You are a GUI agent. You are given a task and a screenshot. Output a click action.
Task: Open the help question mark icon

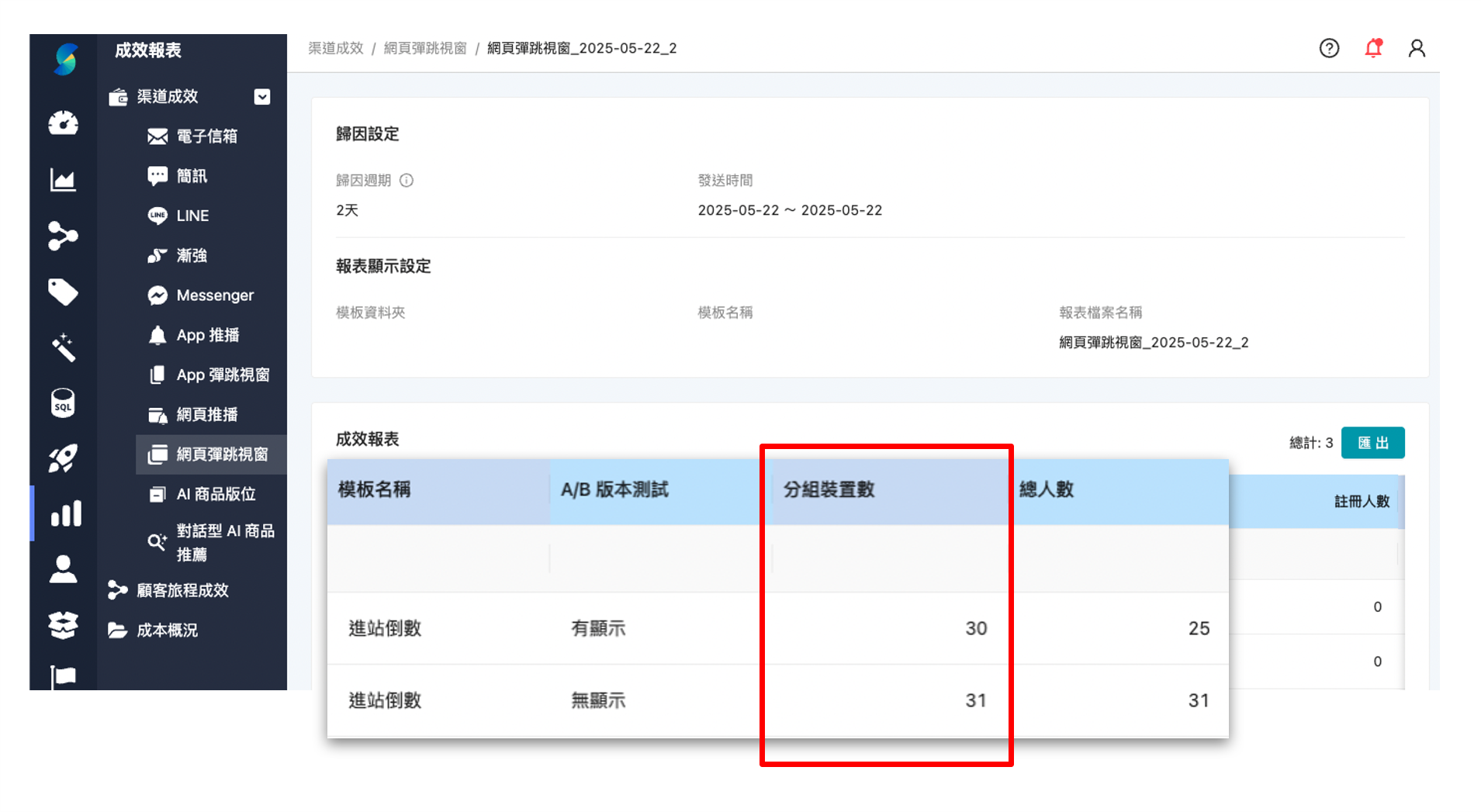tap(1329, 48)
